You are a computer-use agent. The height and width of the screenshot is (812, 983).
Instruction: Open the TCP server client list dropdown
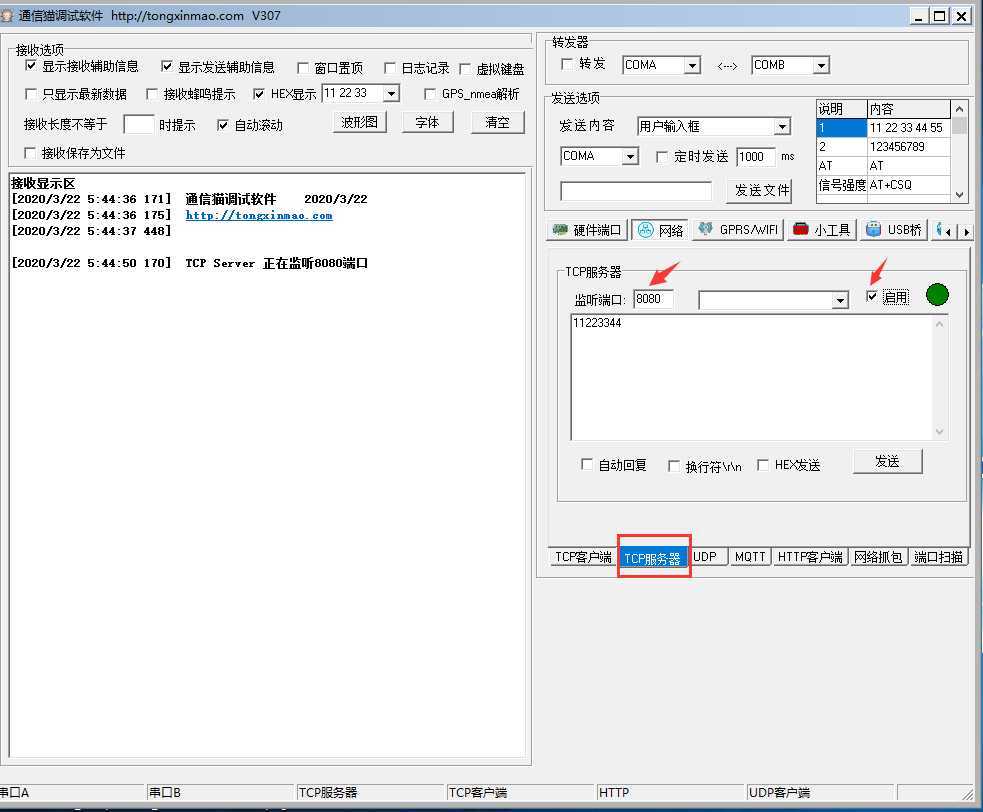840,301
